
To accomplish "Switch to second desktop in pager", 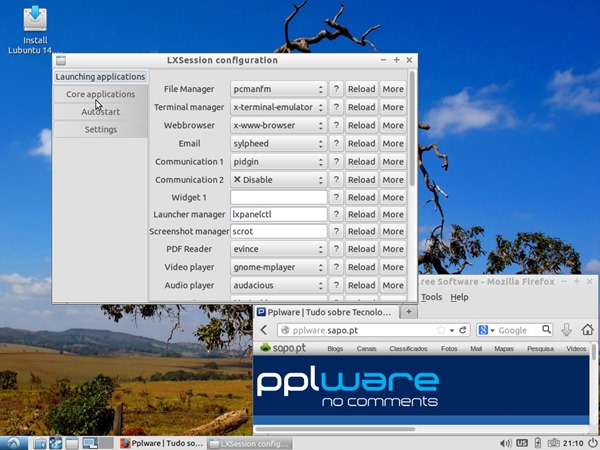I will tap(106, 443).
